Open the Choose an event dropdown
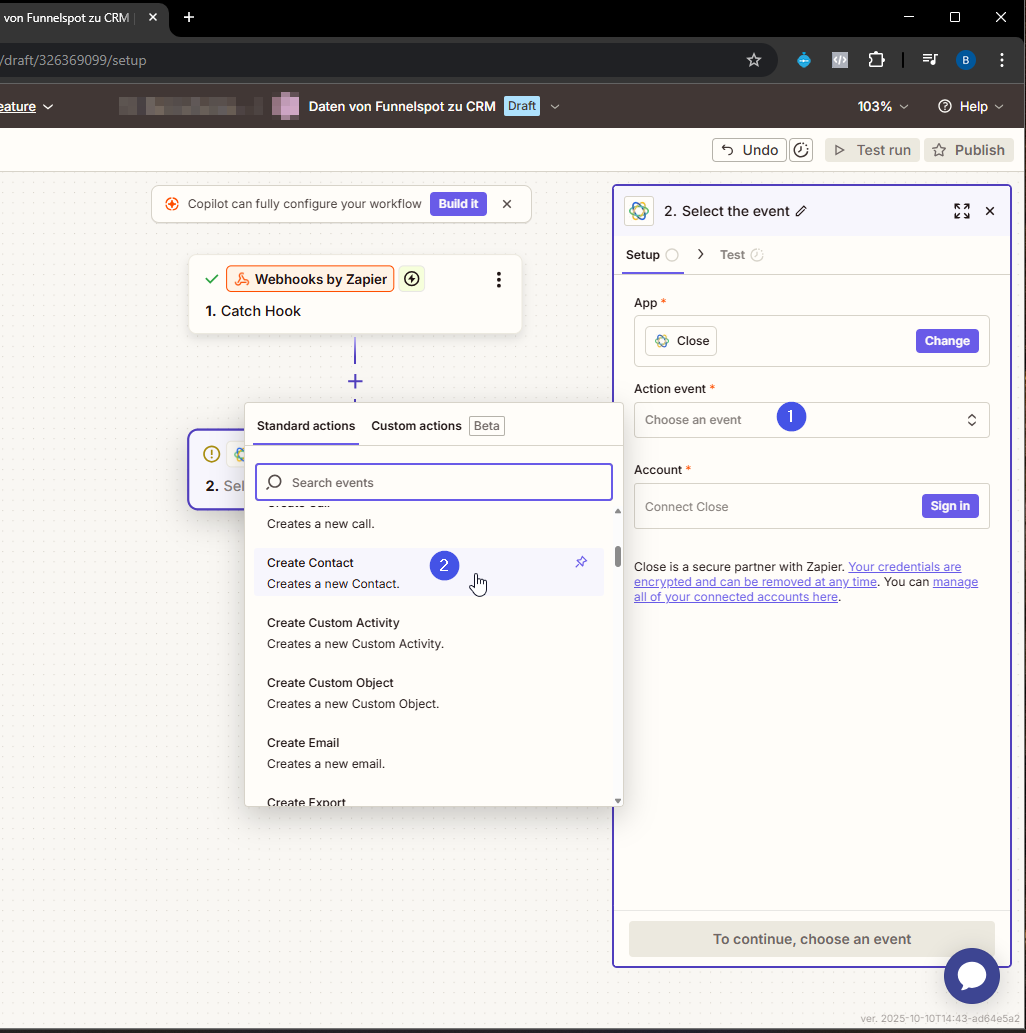1026x1033 pixels. coord(811,420)
